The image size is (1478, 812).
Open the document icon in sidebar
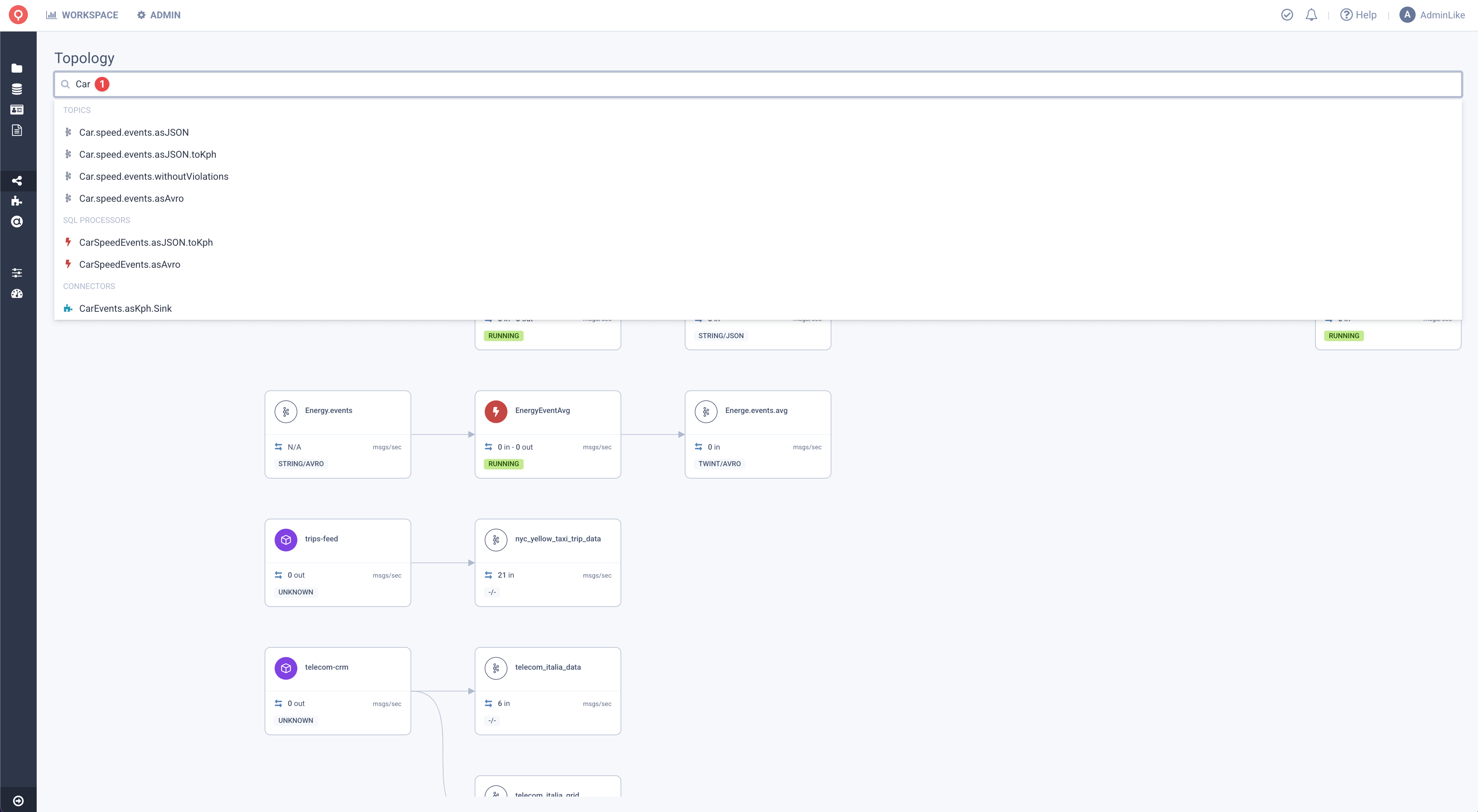point(17,130)
